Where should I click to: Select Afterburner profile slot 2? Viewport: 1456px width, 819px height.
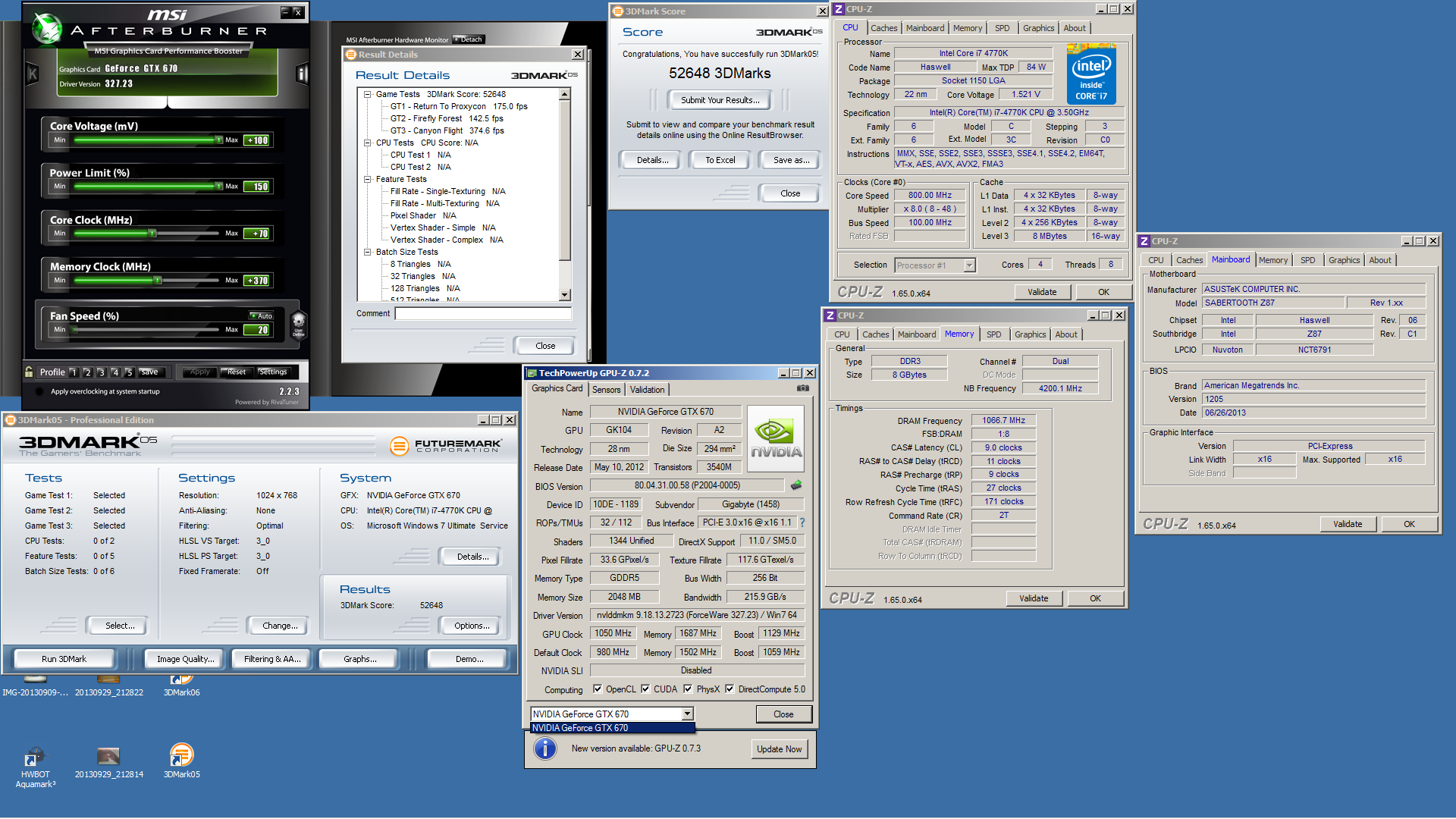pyautogui.click(x=87, y=372)
